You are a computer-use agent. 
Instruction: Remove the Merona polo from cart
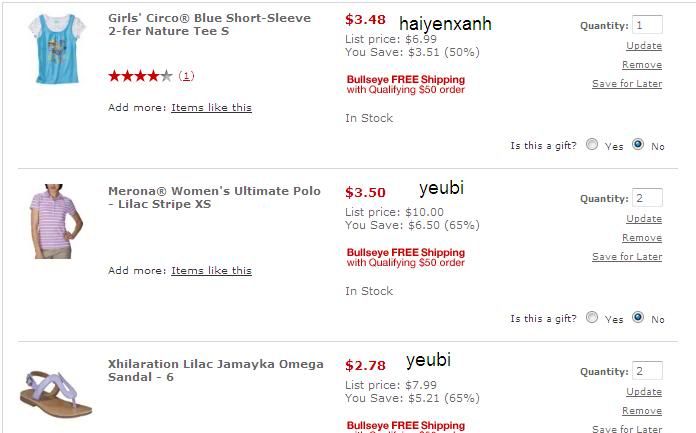[641, 238]
